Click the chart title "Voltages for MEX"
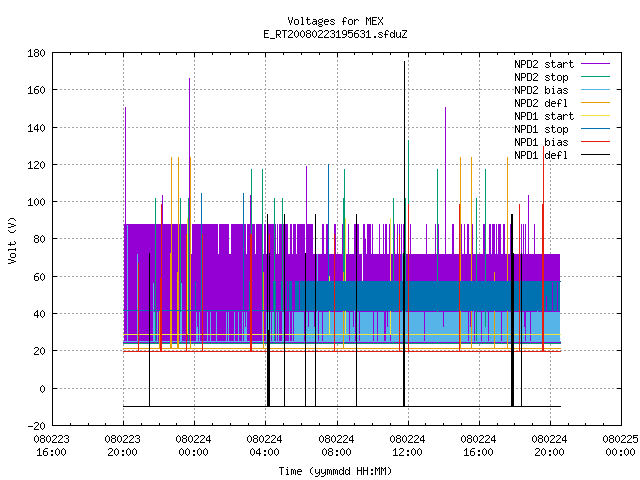The height and width of the screenshot is (480, 640). click(x=335, y=21)
